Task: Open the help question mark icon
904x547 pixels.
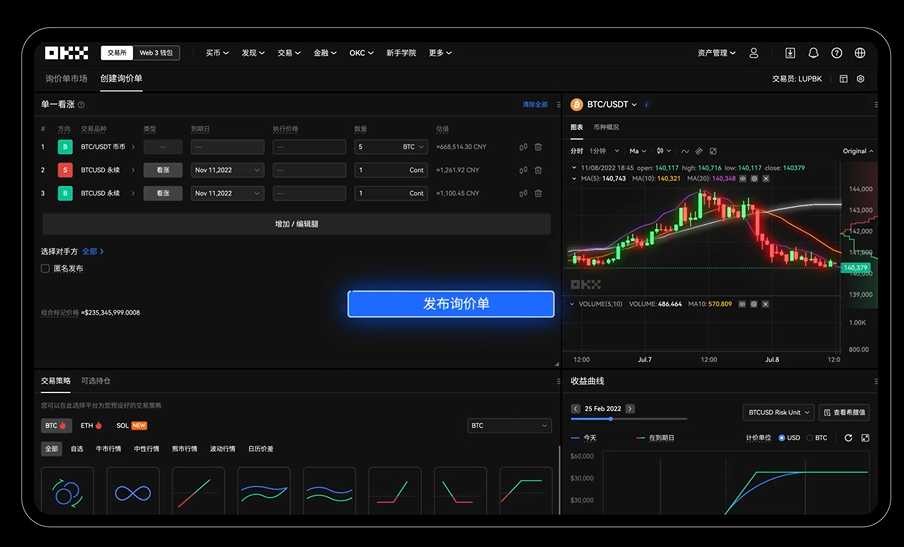Action: [837, 53]
